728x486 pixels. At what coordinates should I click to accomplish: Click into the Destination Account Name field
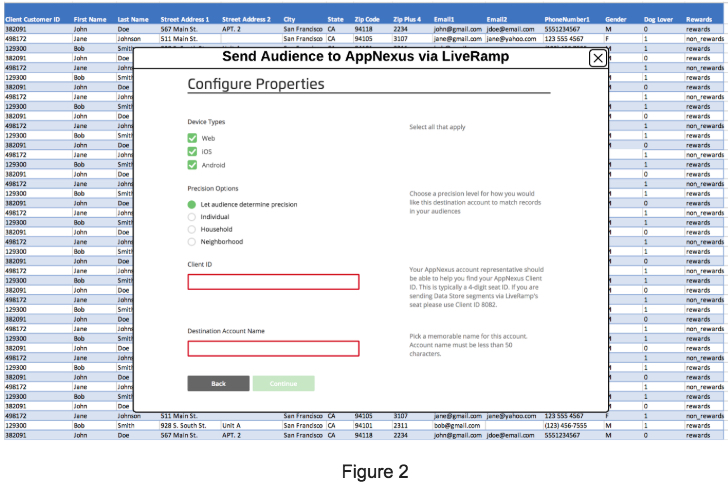273,349
